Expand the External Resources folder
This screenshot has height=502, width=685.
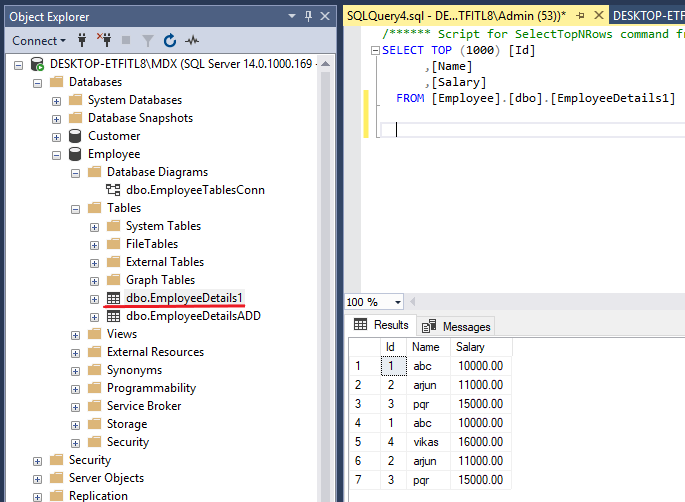76,353
